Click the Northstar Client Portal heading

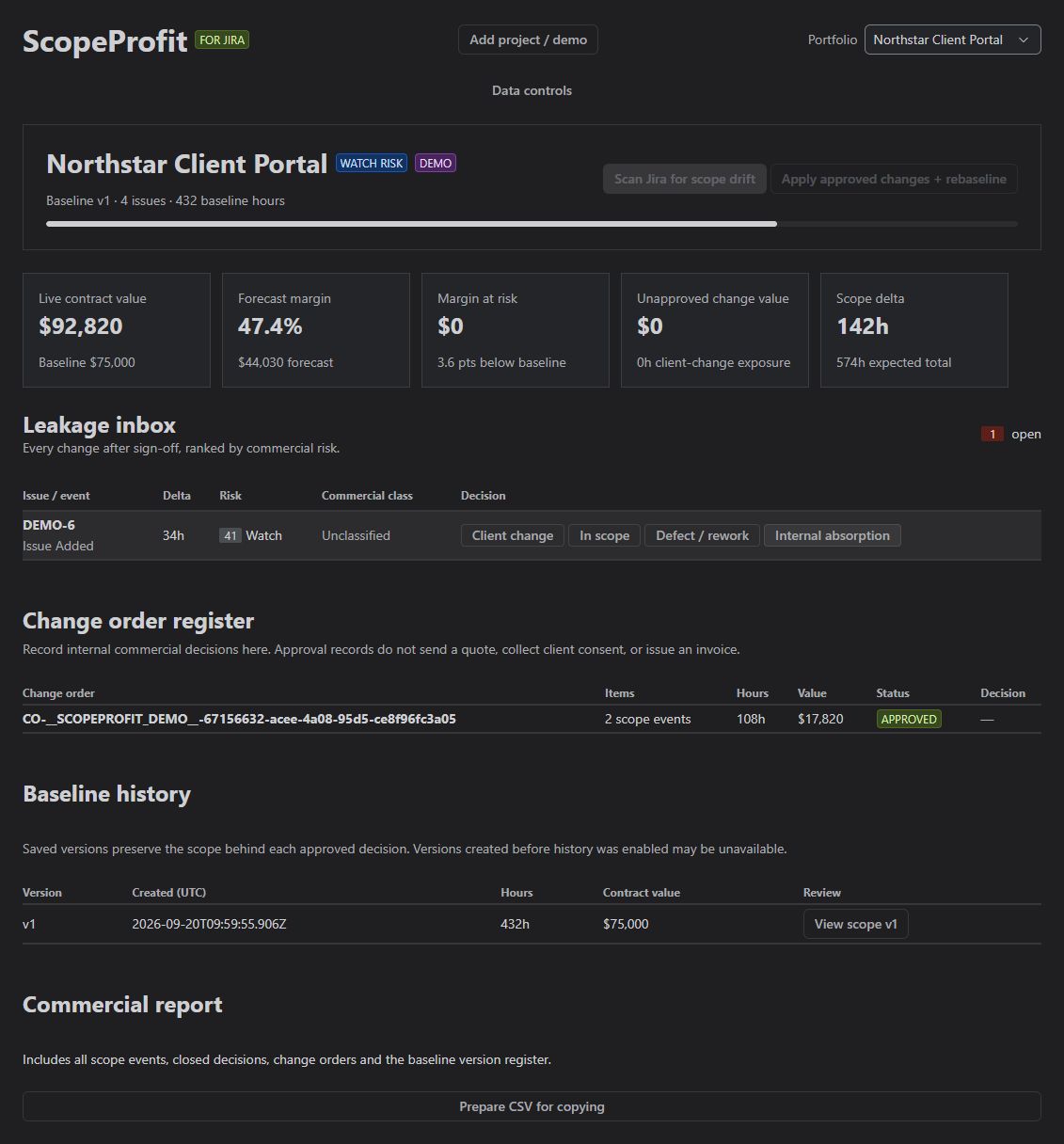[x=186, y=164]
